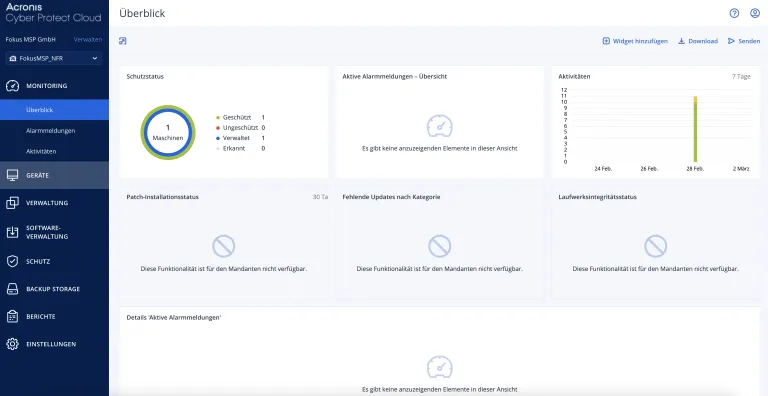Click the Aktivitäten widget title
The height and width of the screenshot is (396, 768).
click(574, 76)
